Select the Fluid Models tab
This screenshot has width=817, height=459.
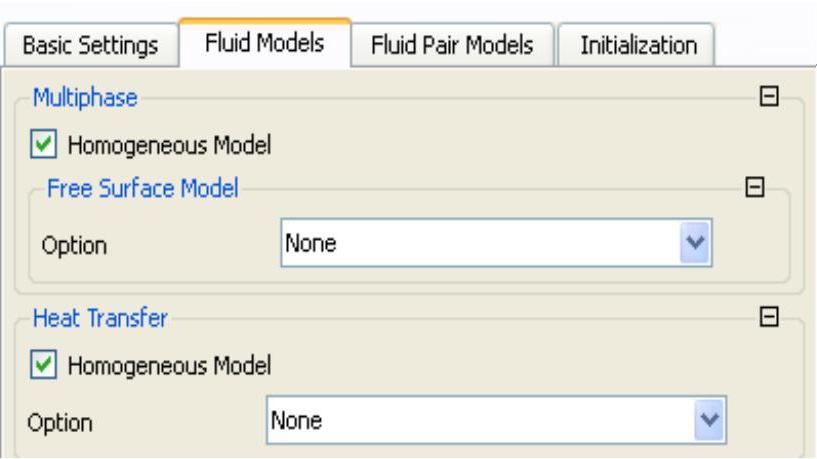(x=265, y=43)
